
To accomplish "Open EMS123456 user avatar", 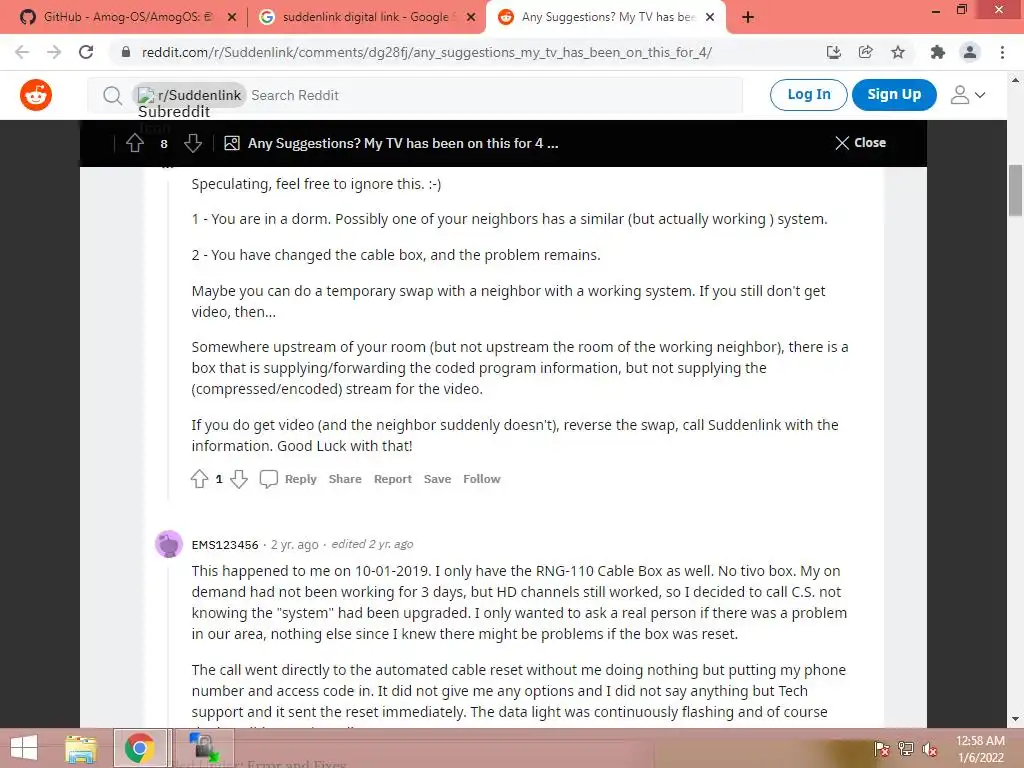I will coord(169,544).
